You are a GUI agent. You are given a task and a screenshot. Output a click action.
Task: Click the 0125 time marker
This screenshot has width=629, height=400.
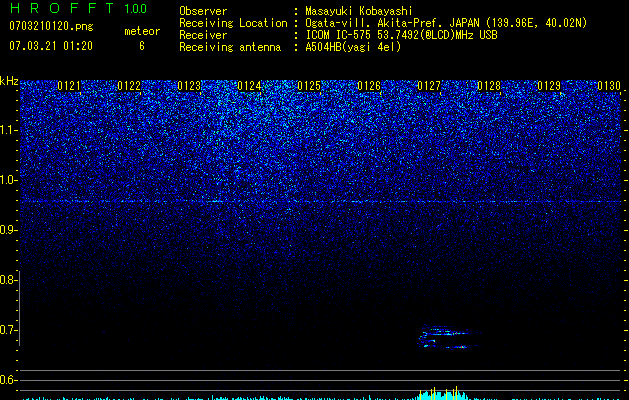[309, 86]
